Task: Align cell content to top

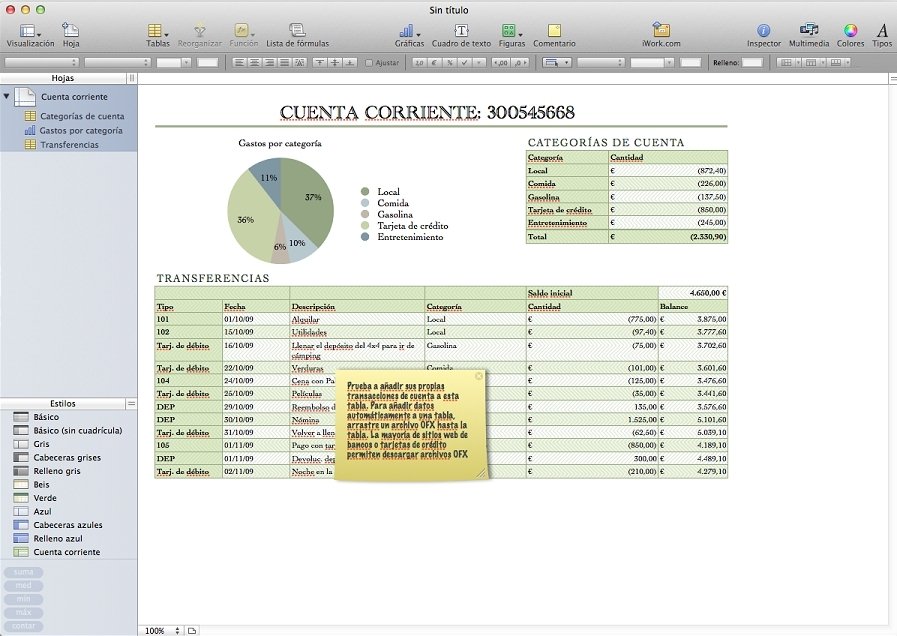Action: [x=320, y=62]
